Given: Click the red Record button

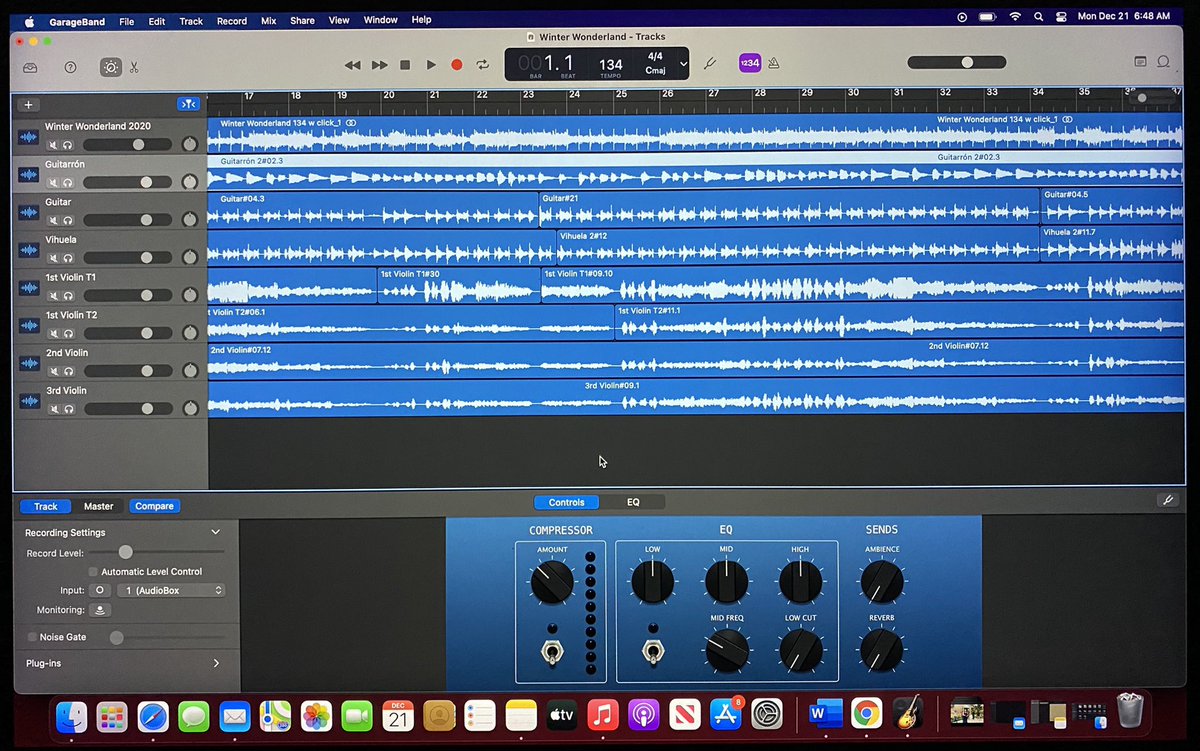Looking at the screenshot, I should [x=457, y=65].
